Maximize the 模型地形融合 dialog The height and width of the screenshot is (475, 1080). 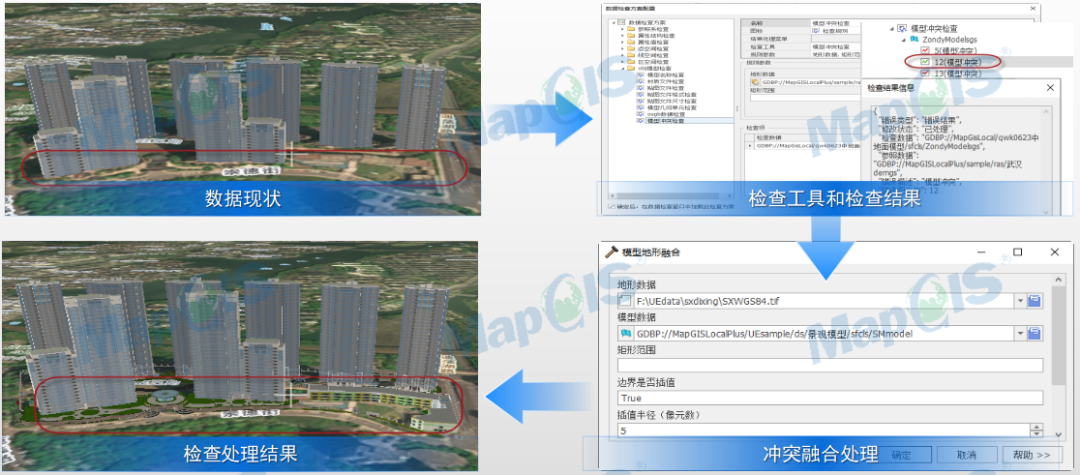[x=1017, y=252]
